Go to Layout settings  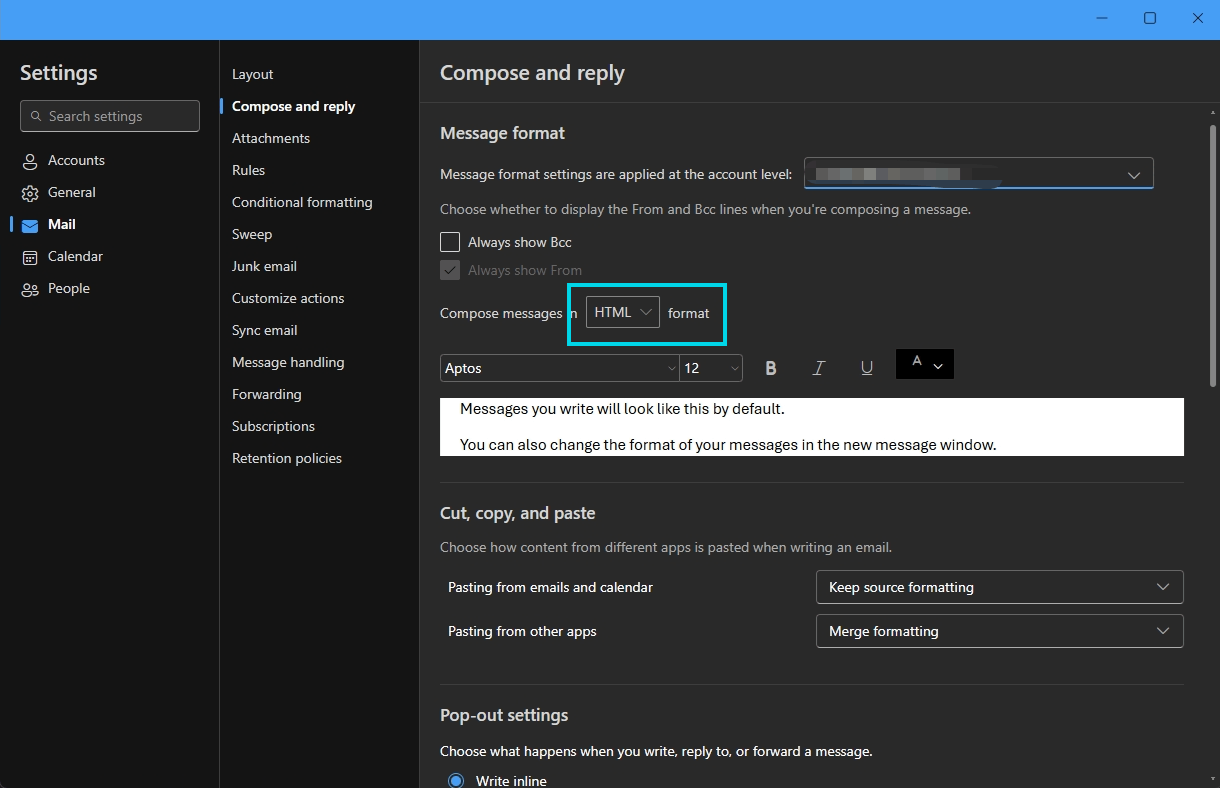click(x=253, y=74)
